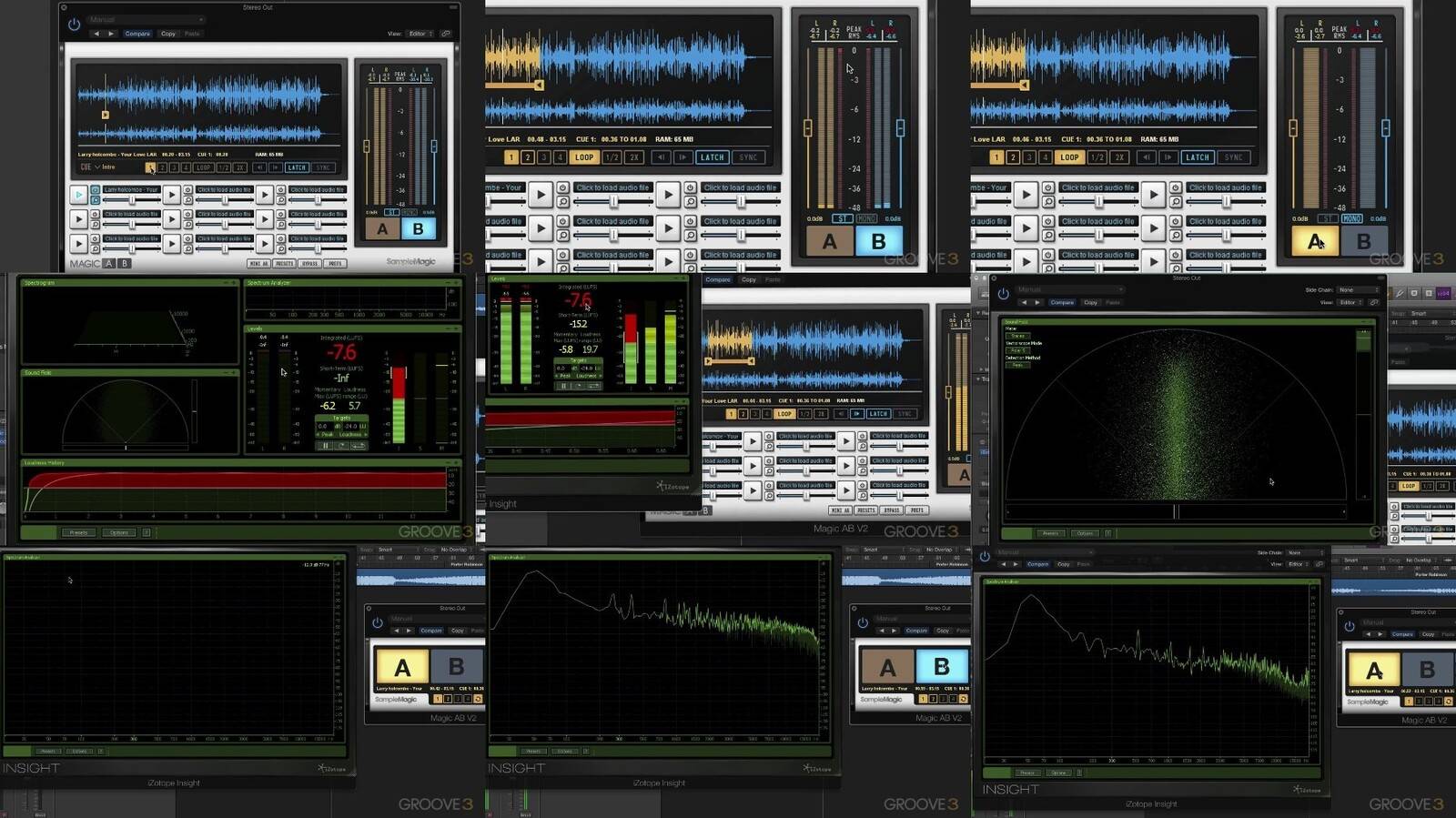Screen dimensions: 1456x818
Task: Click first slot play button in top-right frame
Action: (1026, 194)
